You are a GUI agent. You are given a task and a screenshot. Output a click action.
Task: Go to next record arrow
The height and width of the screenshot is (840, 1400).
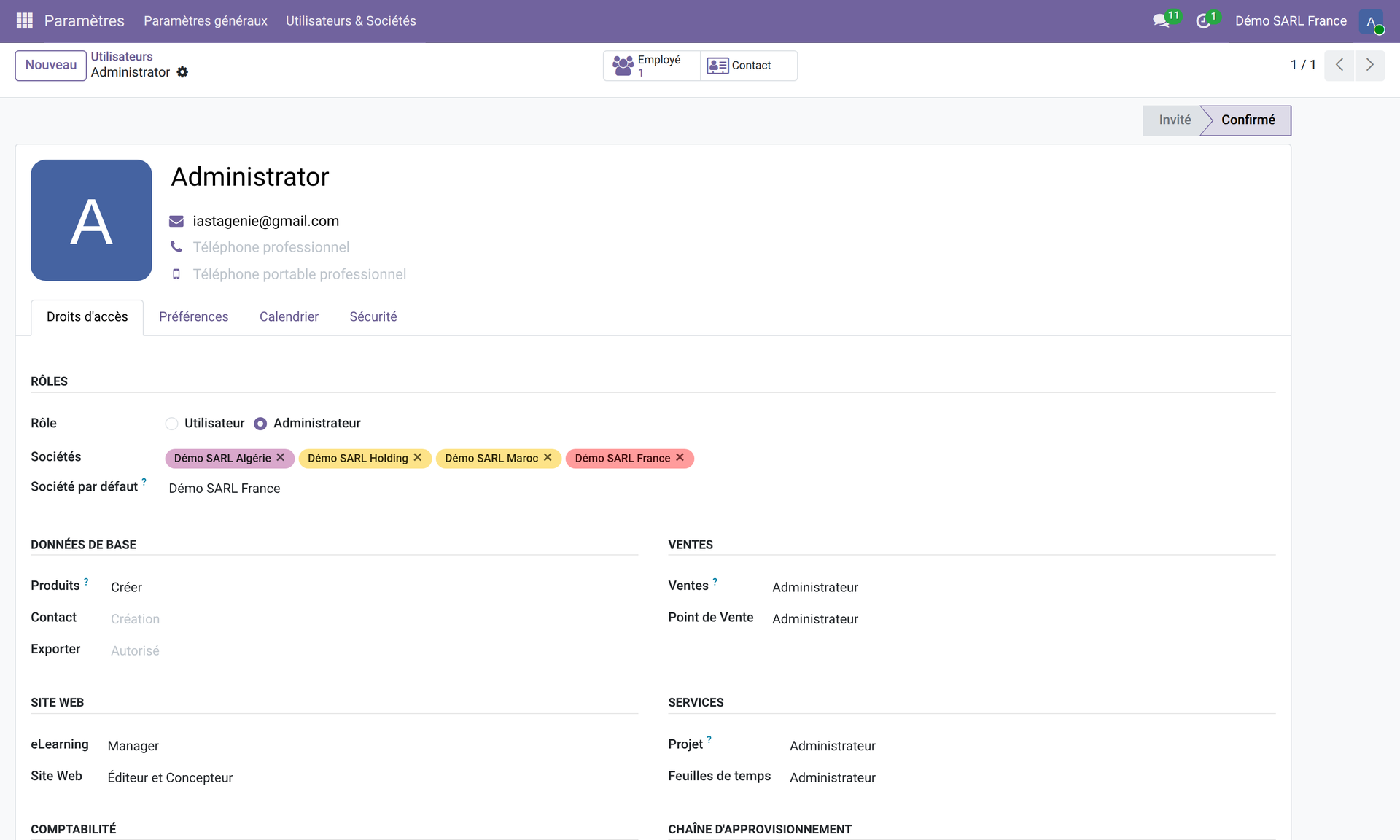click(1370, 65)
